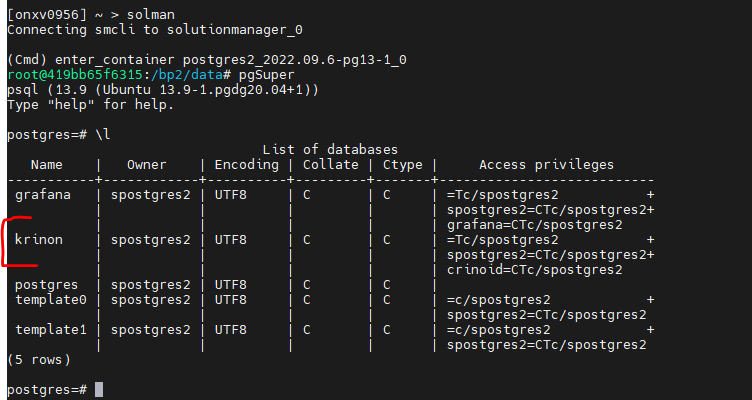This screenshot has height=400, width=752.
Task: Click the "grafana=CTc/spostgres2" privilege entry
Action: point(534,224)
